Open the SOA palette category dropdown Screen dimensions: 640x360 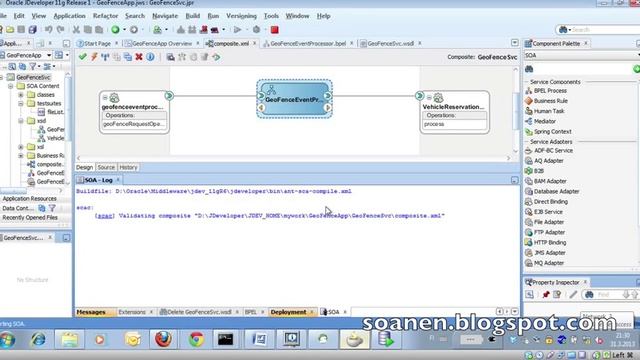638,55
